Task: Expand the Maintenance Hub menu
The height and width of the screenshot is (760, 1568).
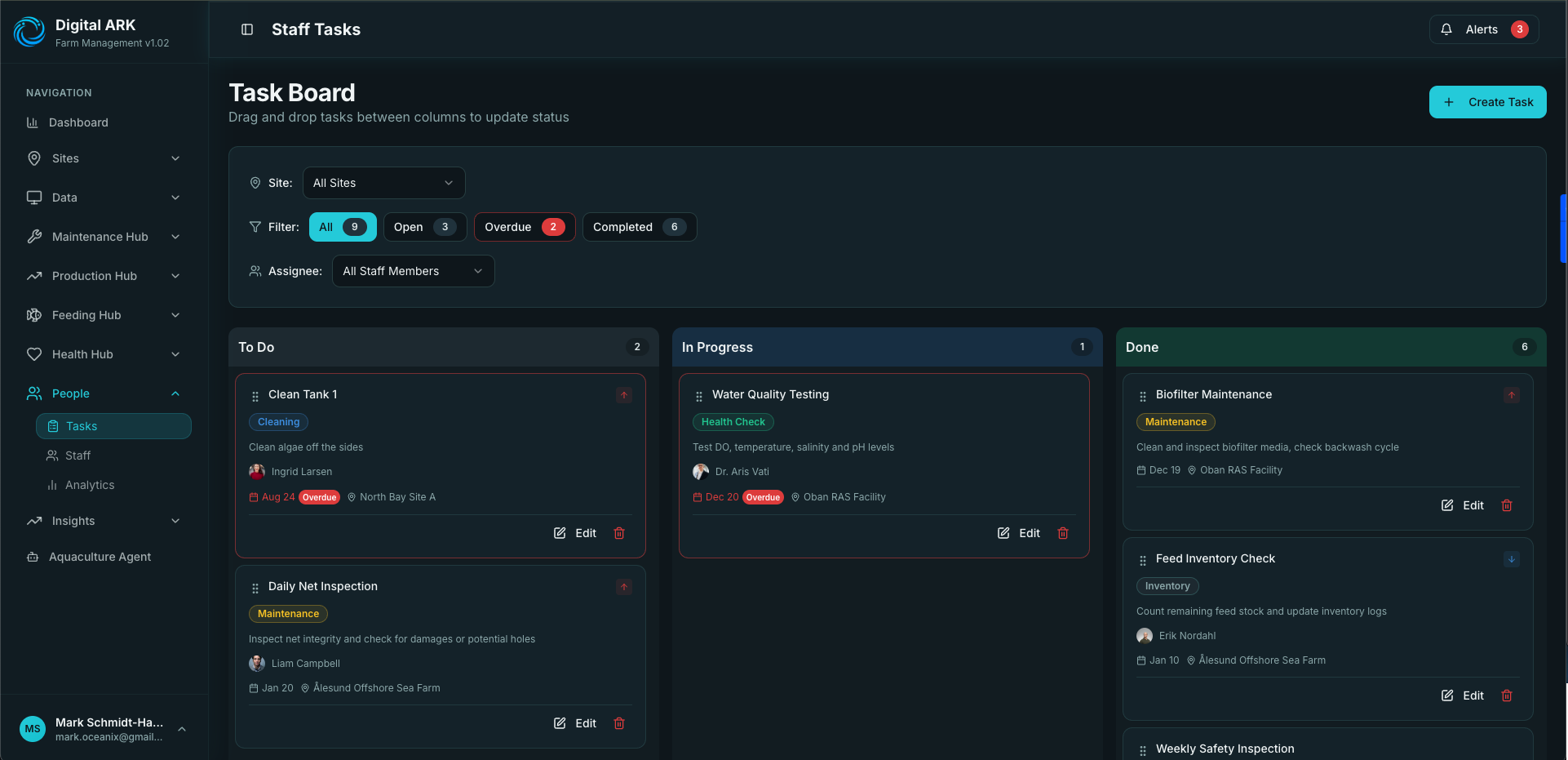Action: 104,237
